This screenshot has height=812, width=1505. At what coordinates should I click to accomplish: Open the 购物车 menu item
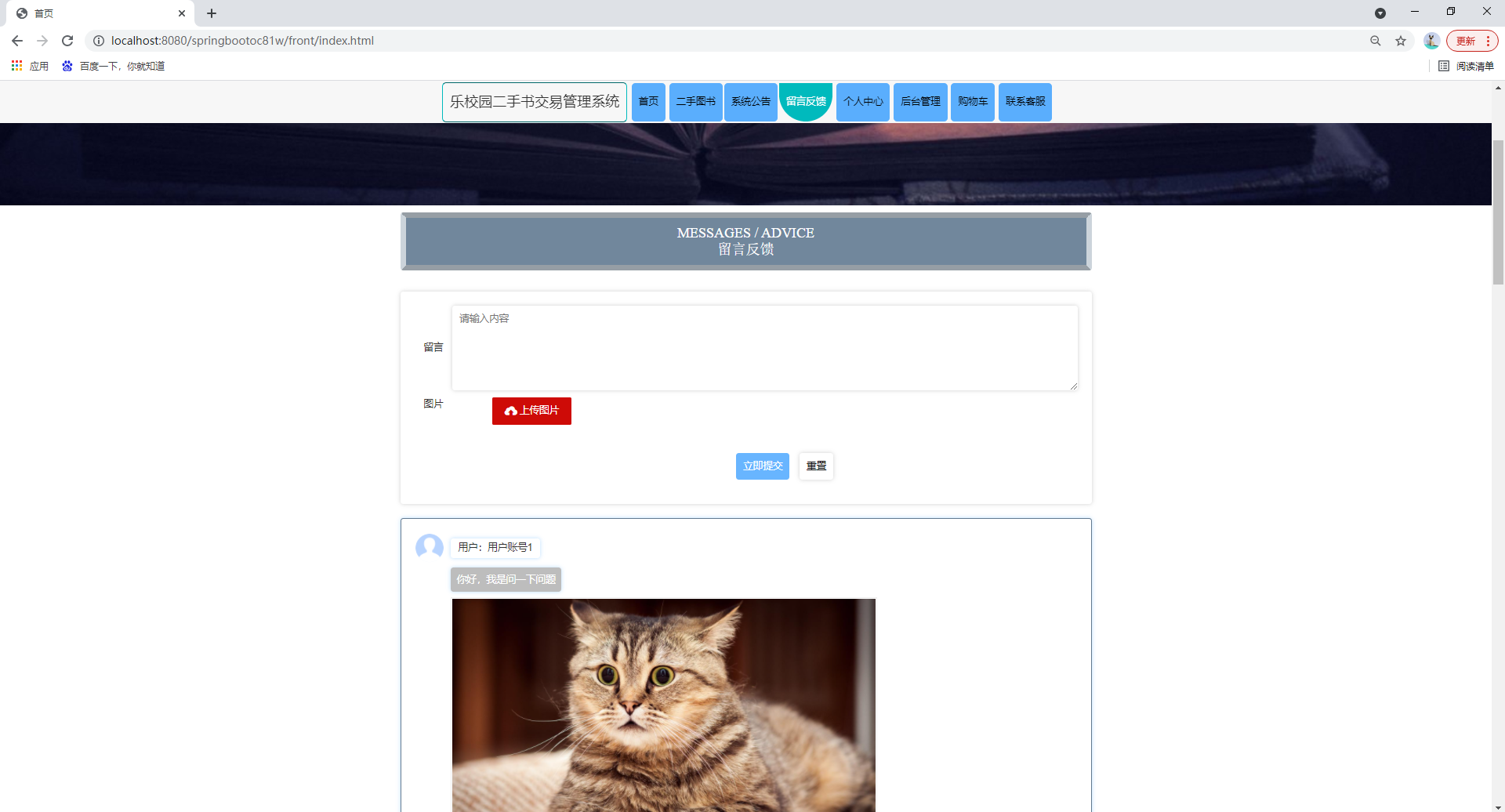(x=973, y=102)
